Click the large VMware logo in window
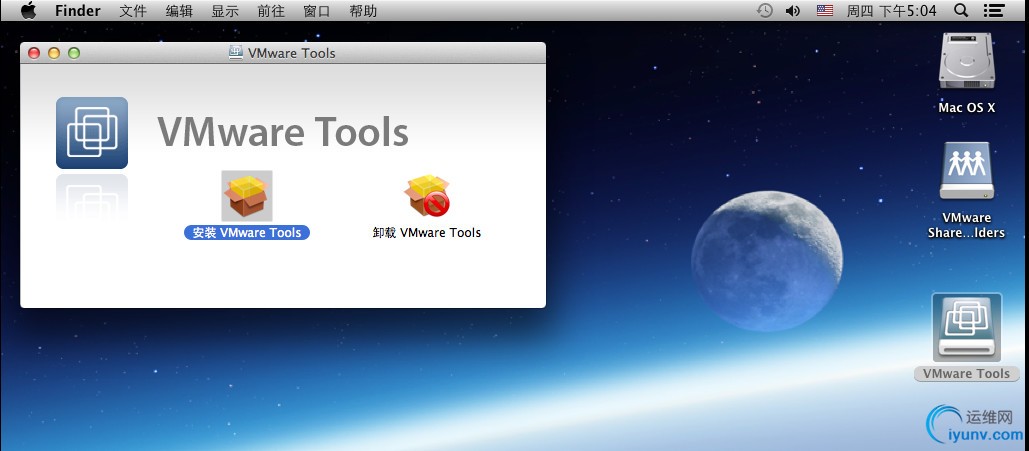The height and width of the screenshot is (451, 1029). (x=92, y=133)
